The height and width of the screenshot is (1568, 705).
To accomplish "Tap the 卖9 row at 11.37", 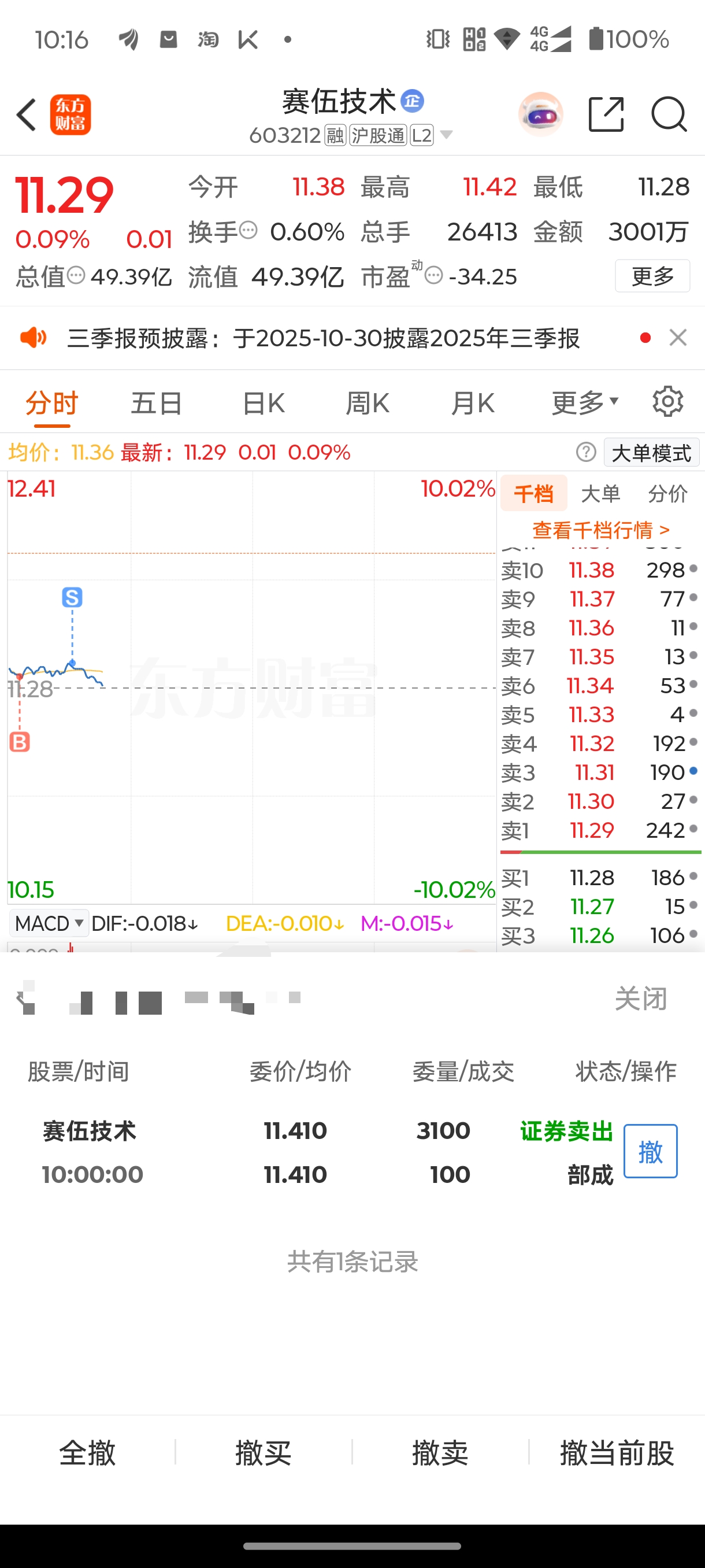I will click(599, 599).
